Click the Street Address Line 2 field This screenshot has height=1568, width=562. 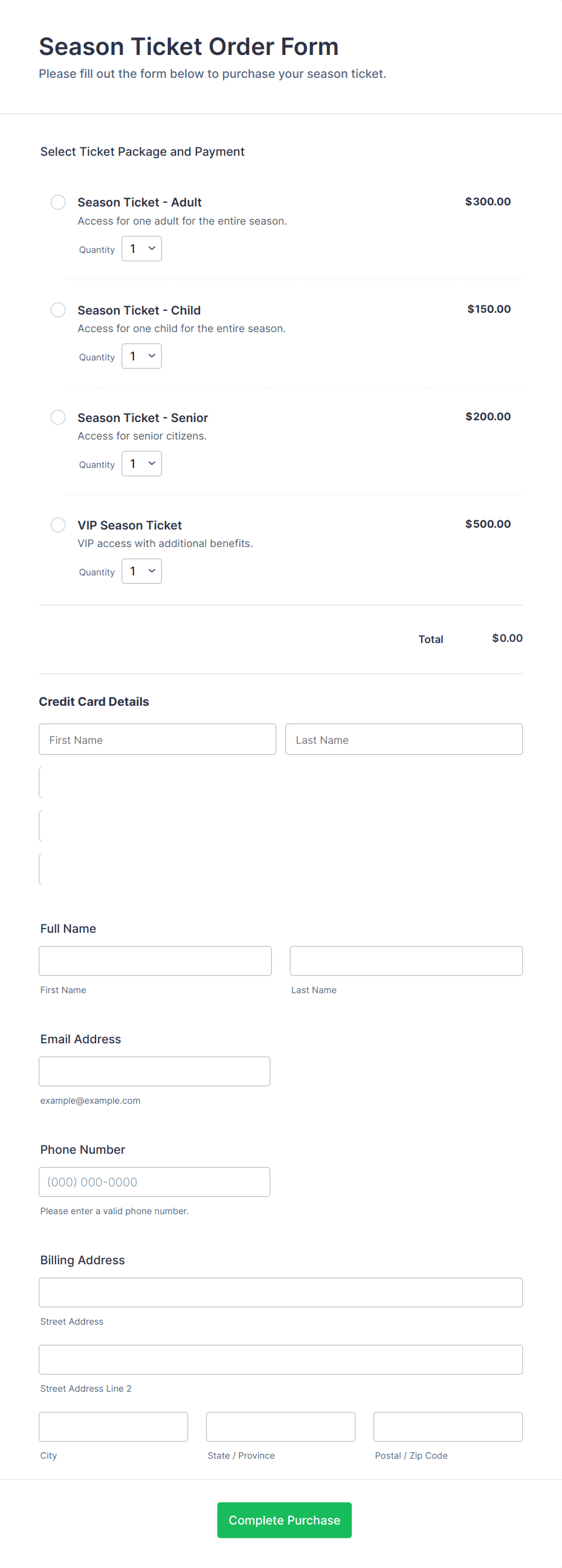pos(280,1359)
